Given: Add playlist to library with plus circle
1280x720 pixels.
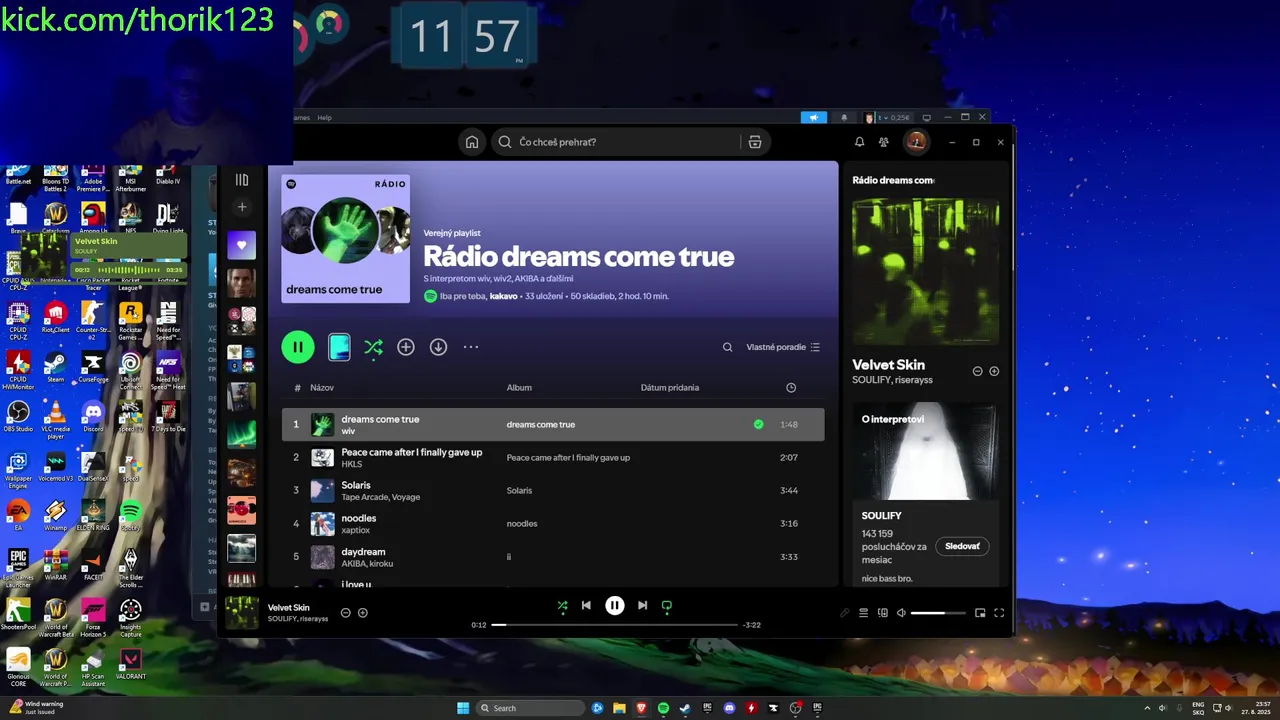Looking at the screenshot, I should pos(406,347).
